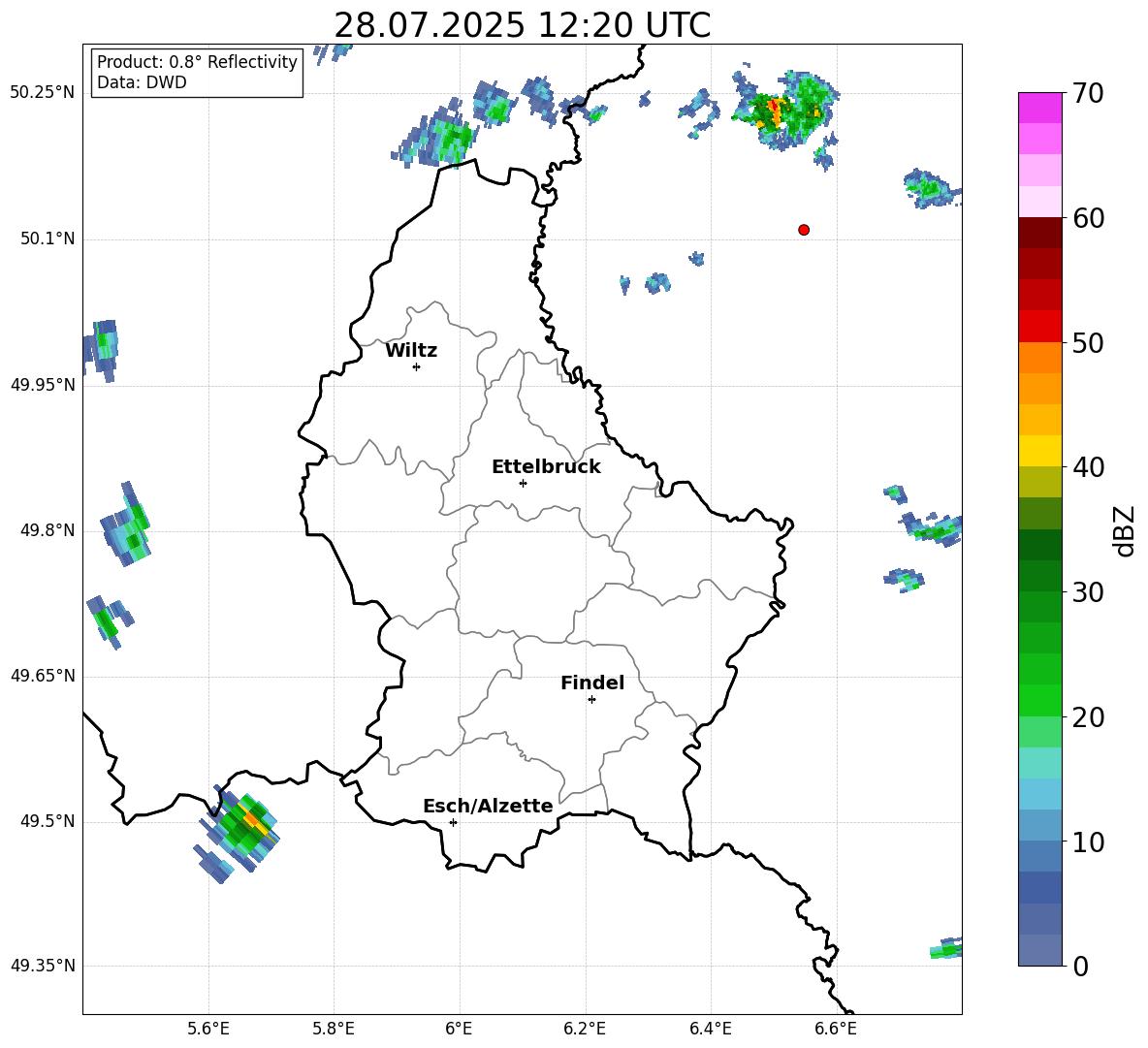Select the Wiltz city label
Viewport: 1148px width, 1048px height.
tap(411, 351)
